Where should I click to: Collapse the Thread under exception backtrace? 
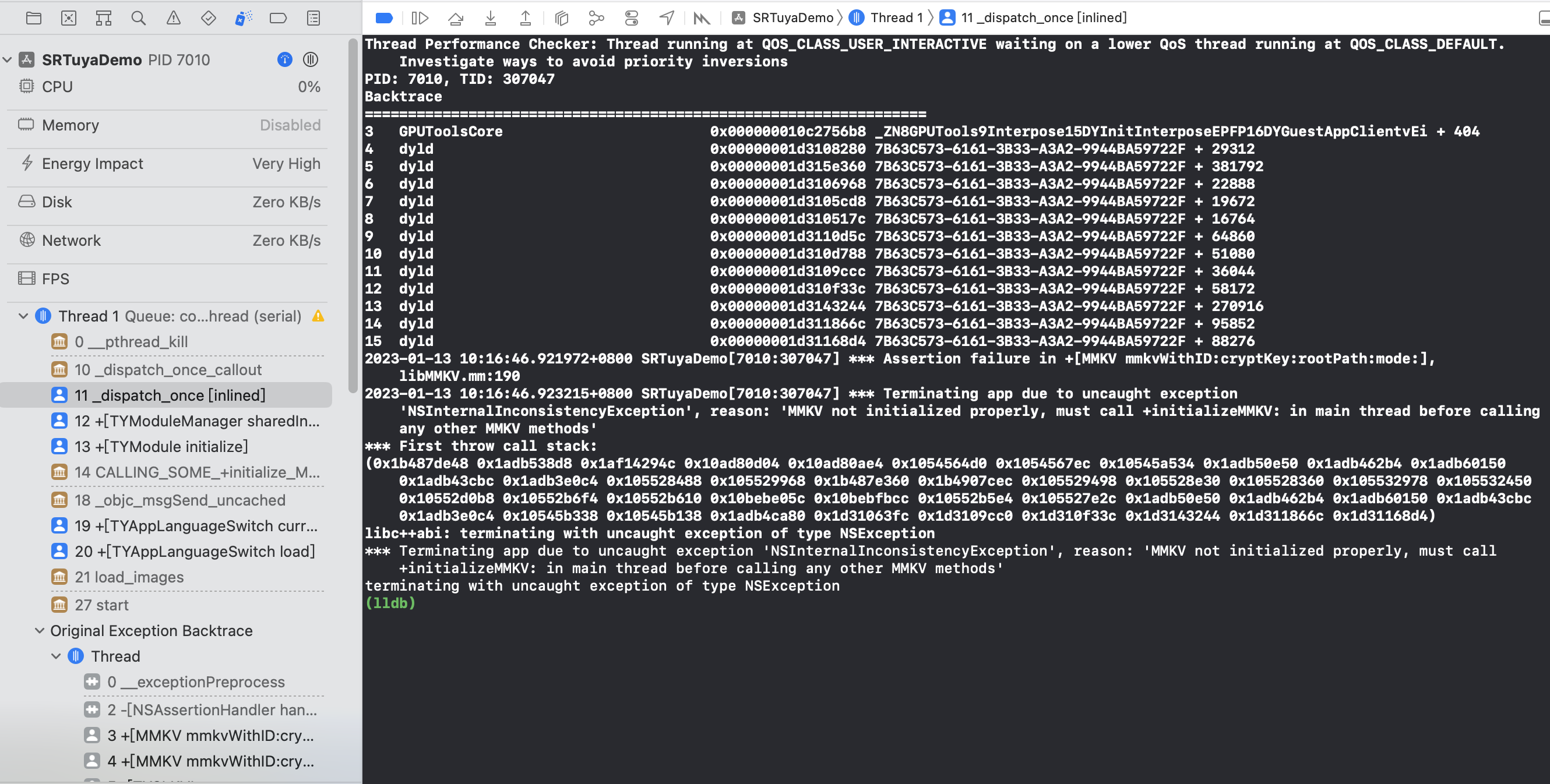pos(56,656)
